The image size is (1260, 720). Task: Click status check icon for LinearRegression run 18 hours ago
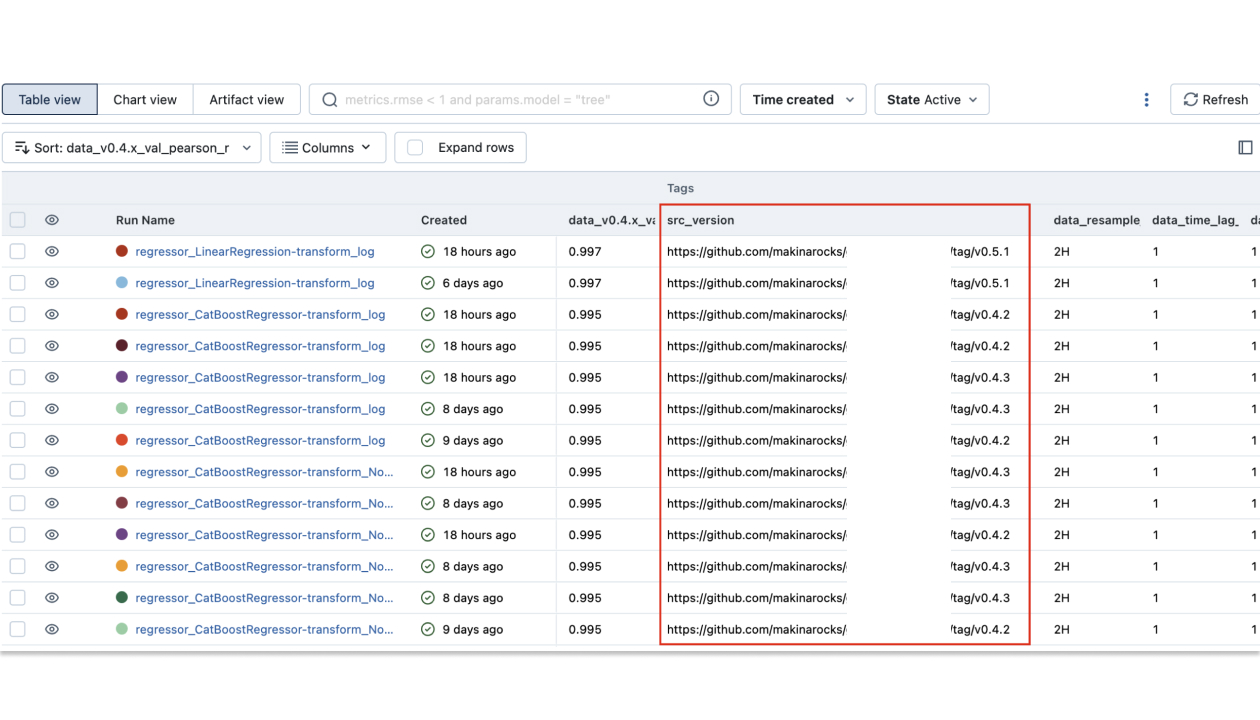point(428,252)
